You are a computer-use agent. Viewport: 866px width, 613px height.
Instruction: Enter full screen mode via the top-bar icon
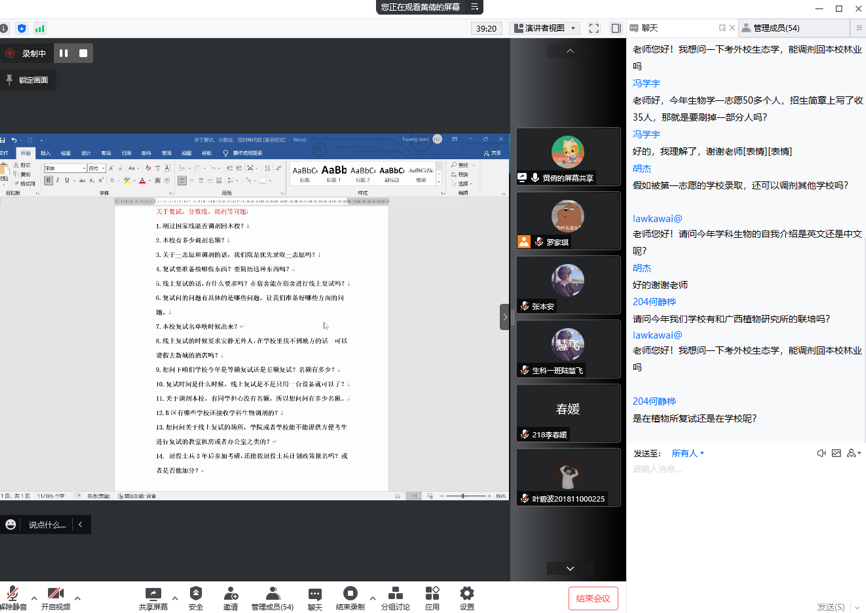pos(594,29)
